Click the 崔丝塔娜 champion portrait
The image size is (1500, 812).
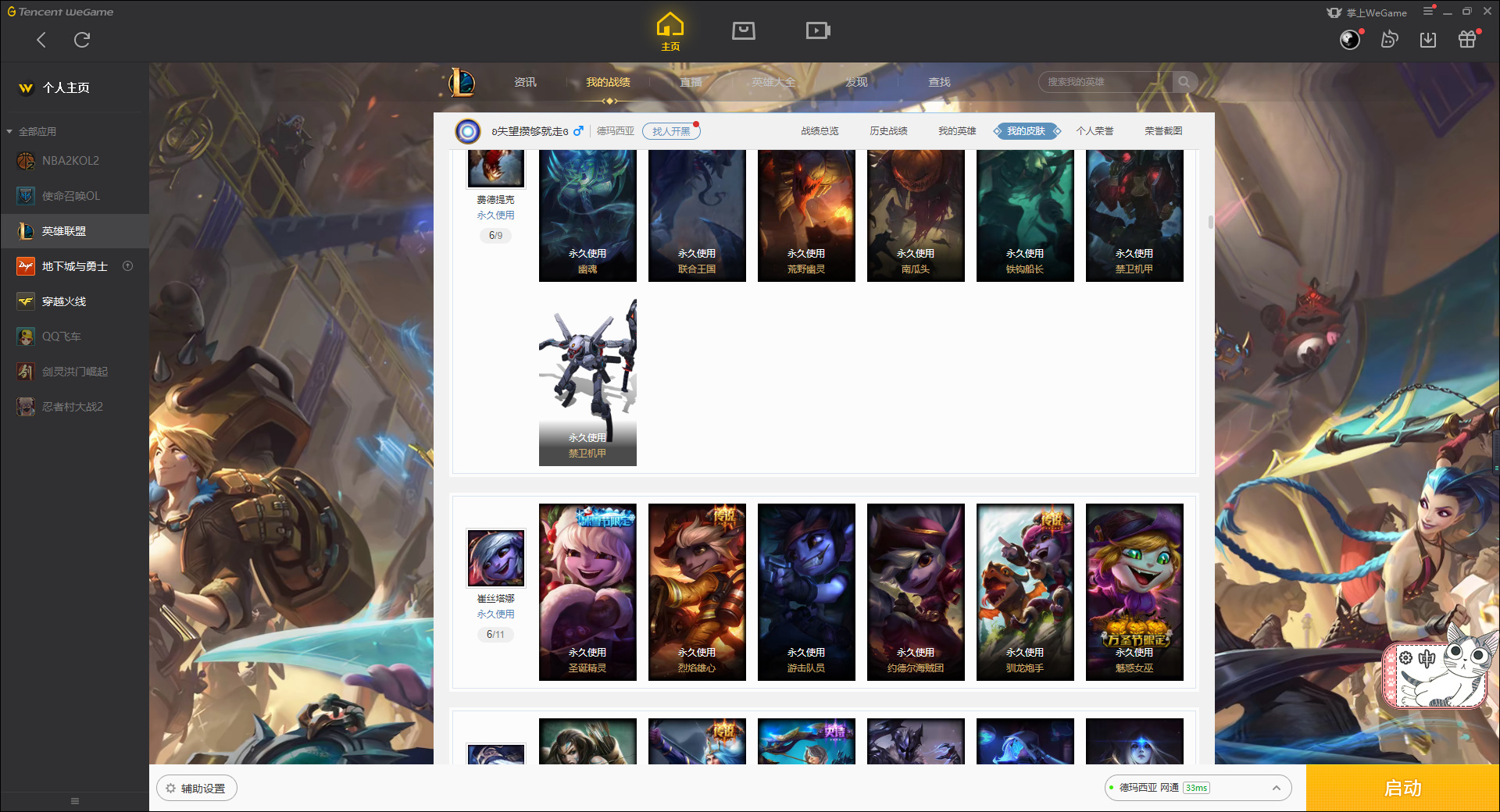tap(495, 557)
